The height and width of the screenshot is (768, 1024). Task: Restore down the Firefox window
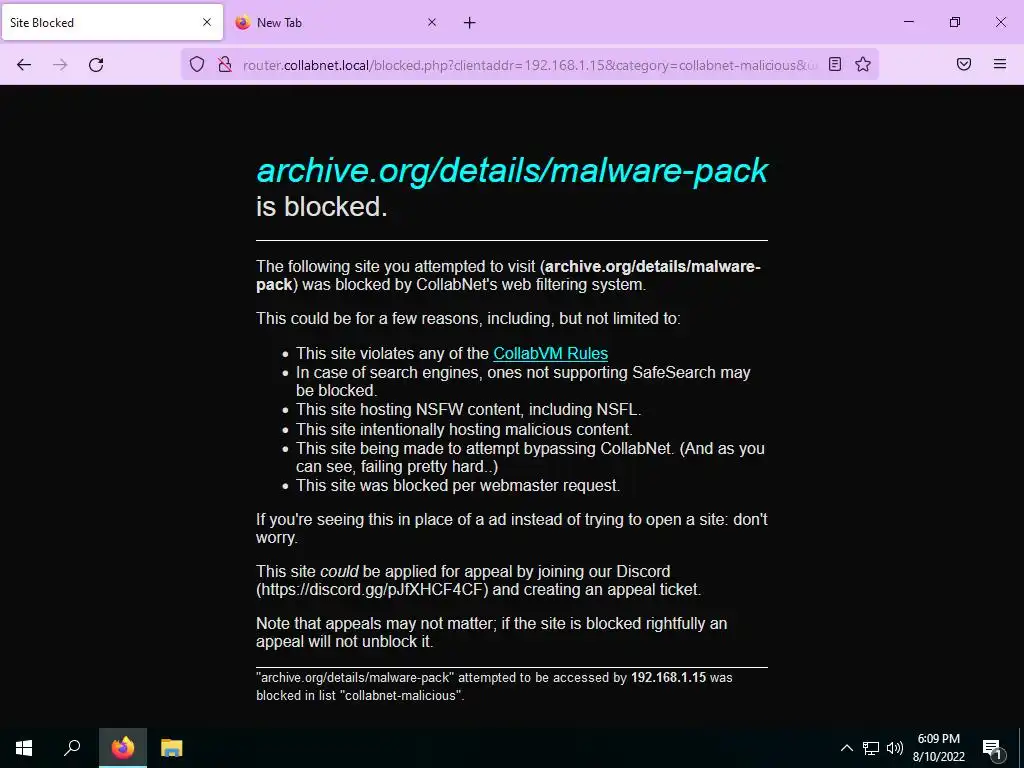click(x=955, y=22)
